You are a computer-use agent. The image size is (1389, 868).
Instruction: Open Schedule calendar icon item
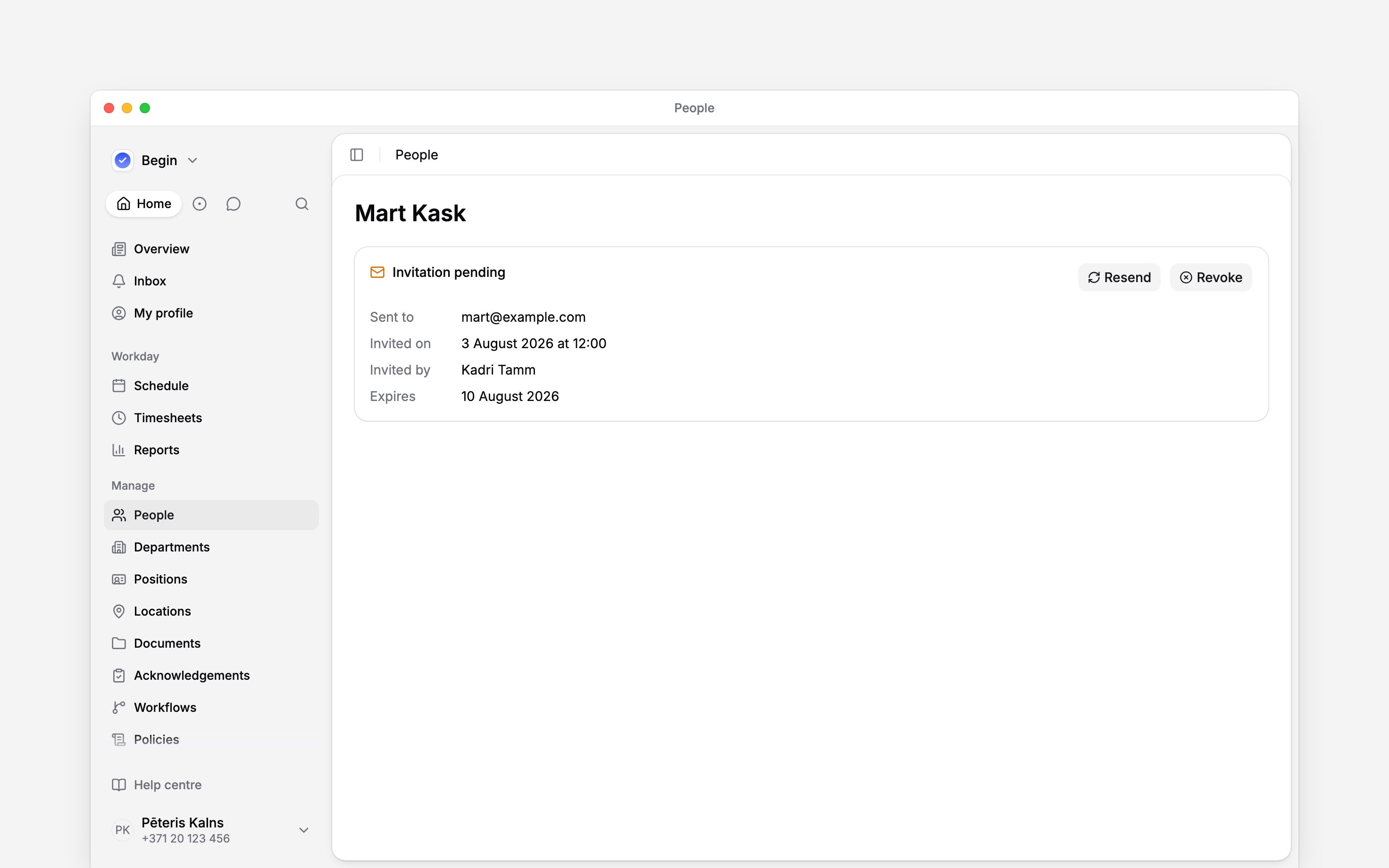coord(119,386)
